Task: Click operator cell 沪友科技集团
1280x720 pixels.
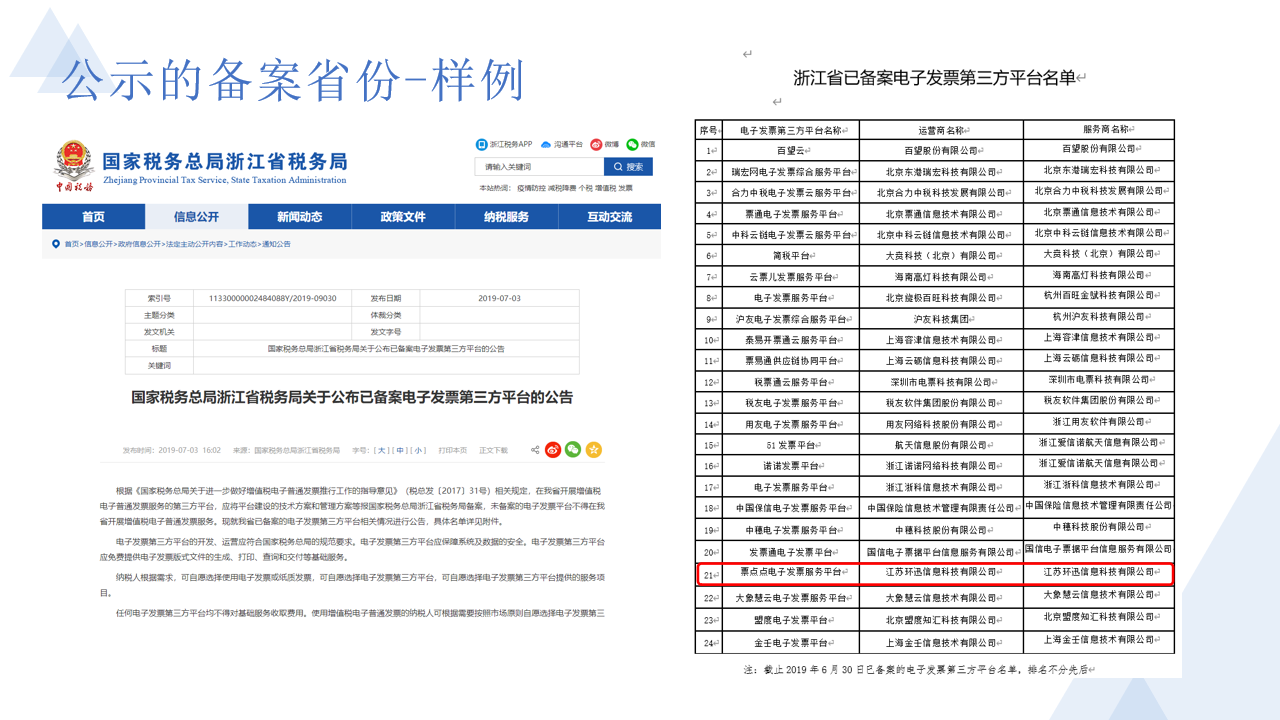Action: [x=941, y=319]
